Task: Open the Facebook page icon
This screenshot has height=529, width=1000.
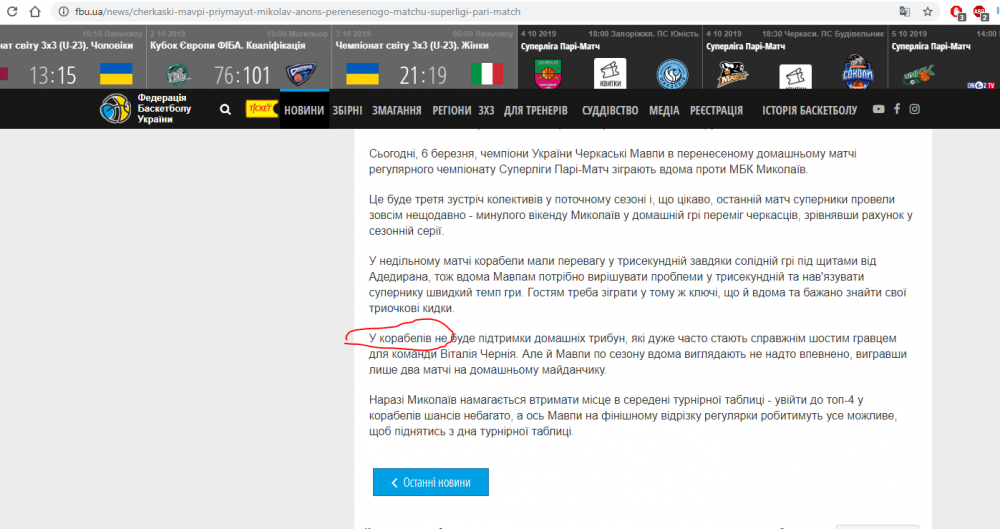Action: (897, 109)
